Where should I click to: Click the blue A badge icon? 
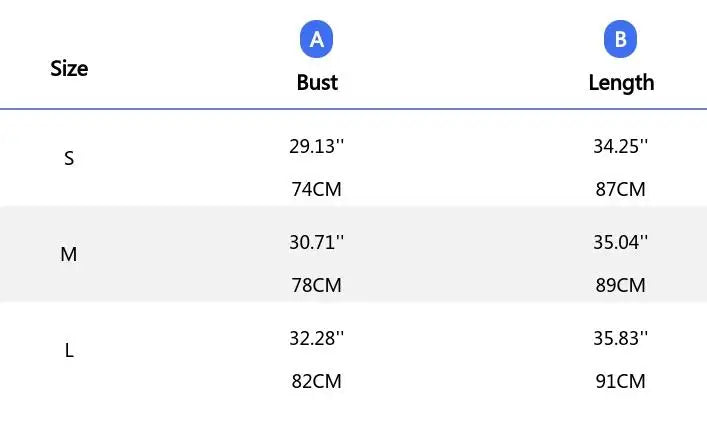pyautogui.click(x=317, y=40)
